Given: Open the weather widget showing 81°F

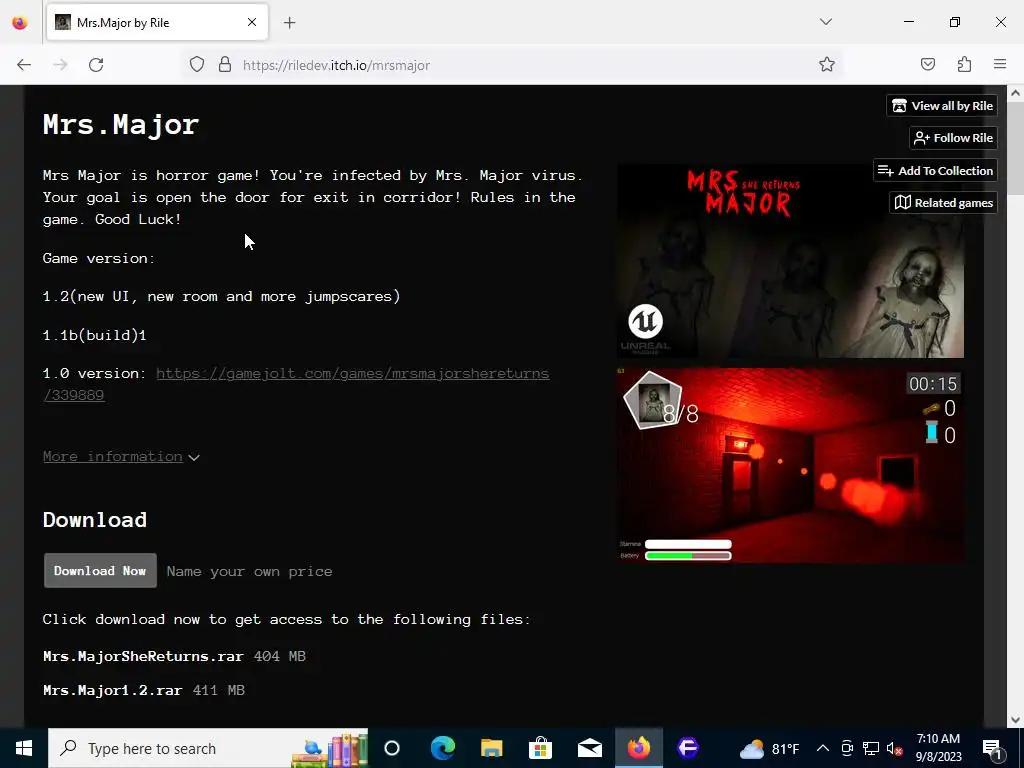Looking at the screenshot, I should coord(770,748).
